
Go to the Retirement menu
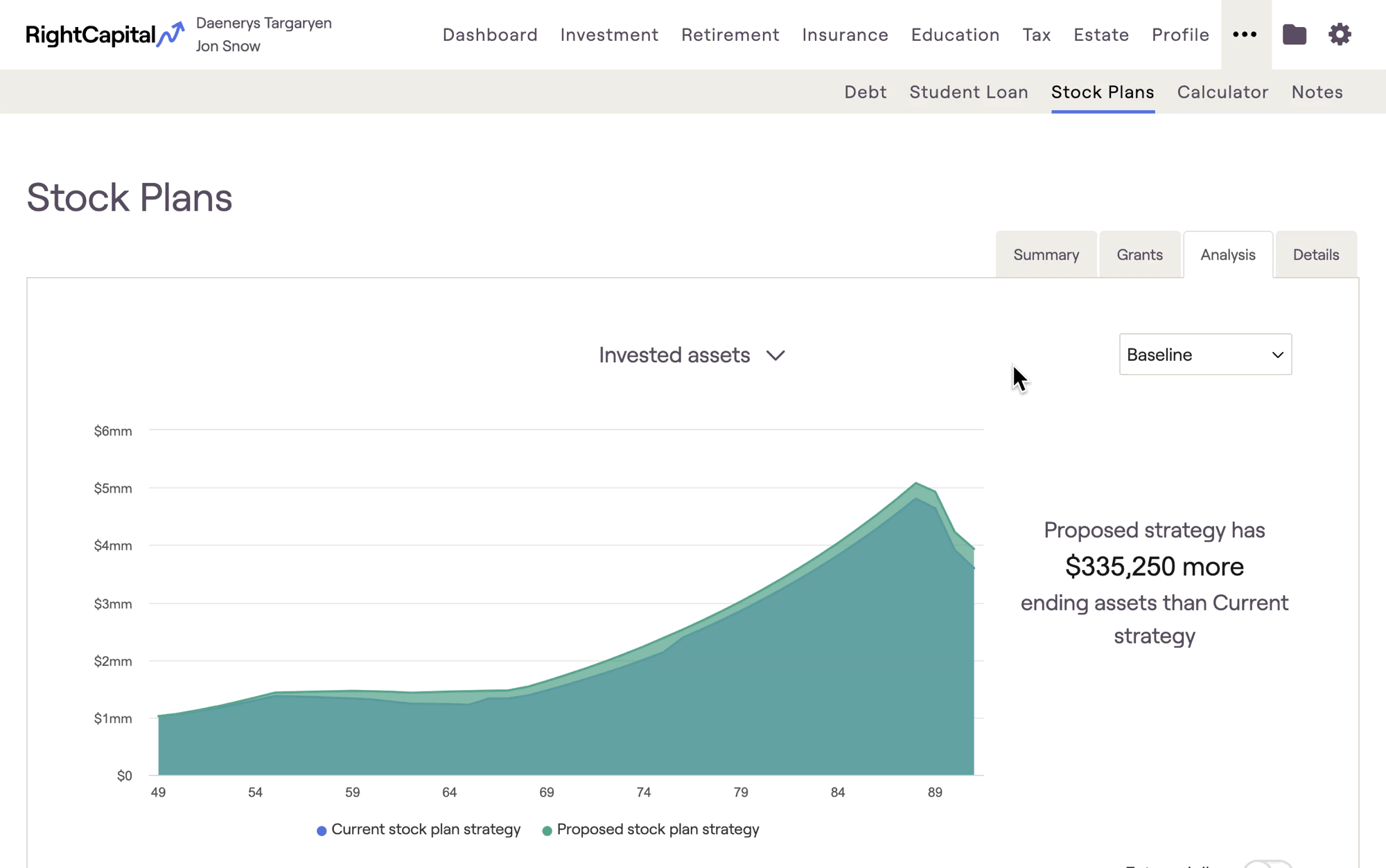pos(730,35)
